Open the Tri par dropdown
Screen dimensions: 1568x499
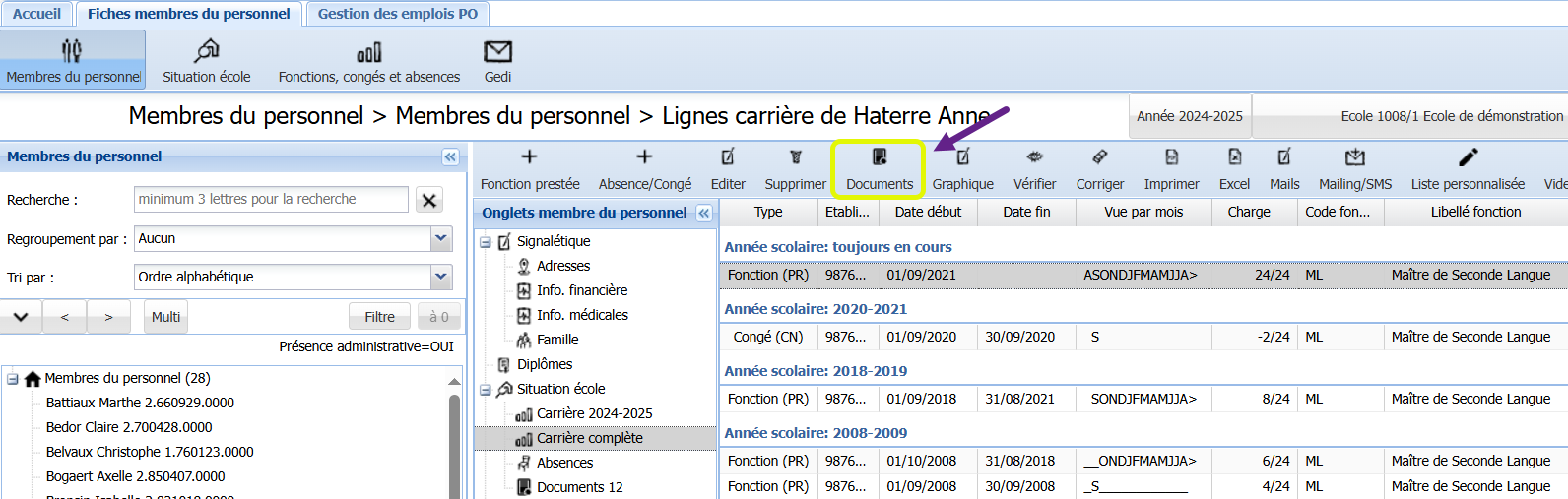[441, 277]
